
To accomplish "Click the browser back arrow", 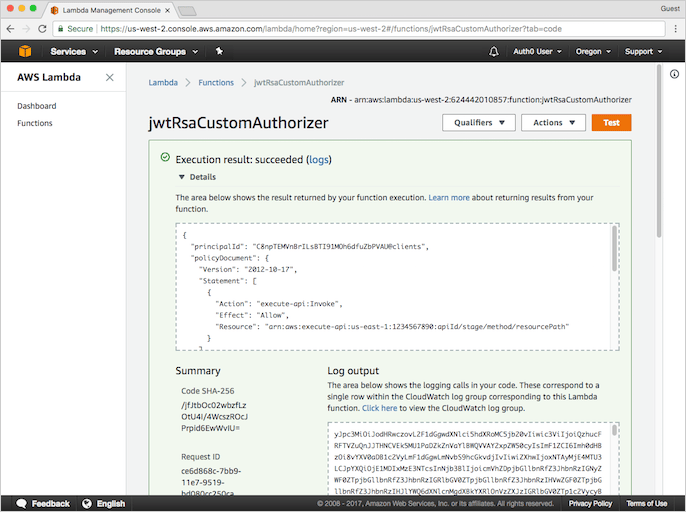I will coord(10,29).
